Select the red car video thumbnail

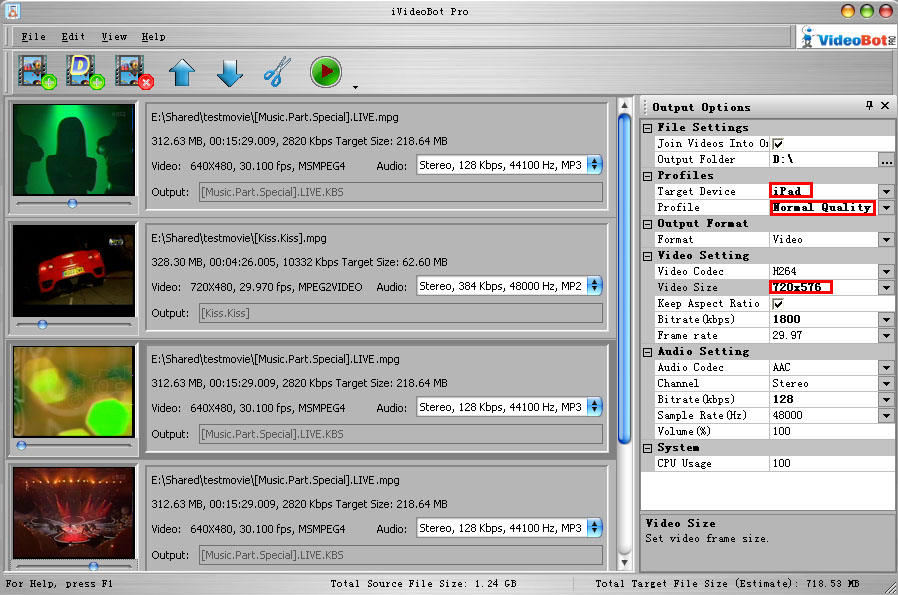74,270
